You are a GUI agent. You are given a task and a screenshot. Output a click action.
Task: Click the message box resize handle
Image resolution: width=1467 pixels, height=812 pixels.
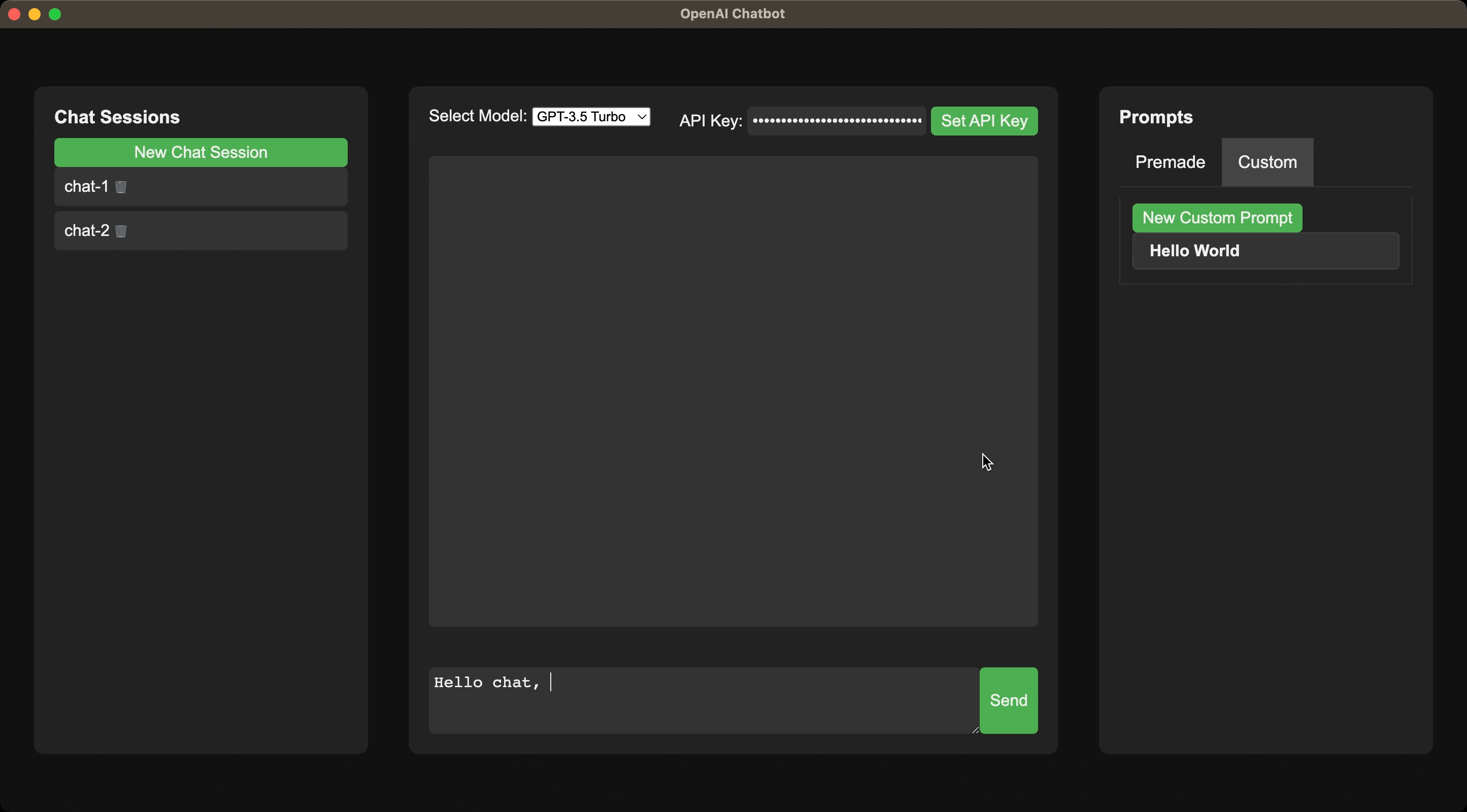(x=975, y=730)
